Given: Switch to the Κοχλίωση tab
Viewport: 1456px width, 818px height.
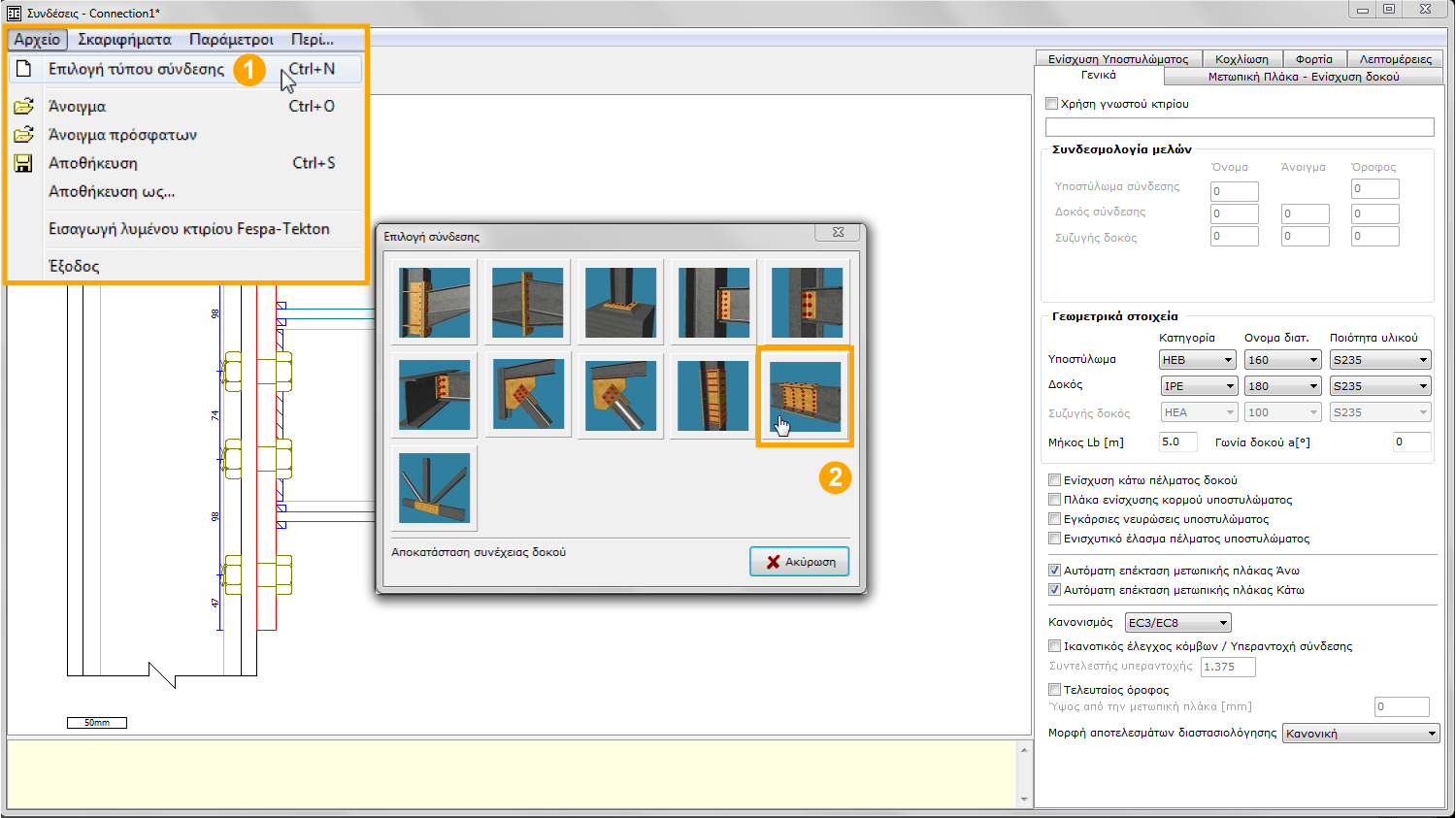Looking at the screenshot, I should [1241, 59].
